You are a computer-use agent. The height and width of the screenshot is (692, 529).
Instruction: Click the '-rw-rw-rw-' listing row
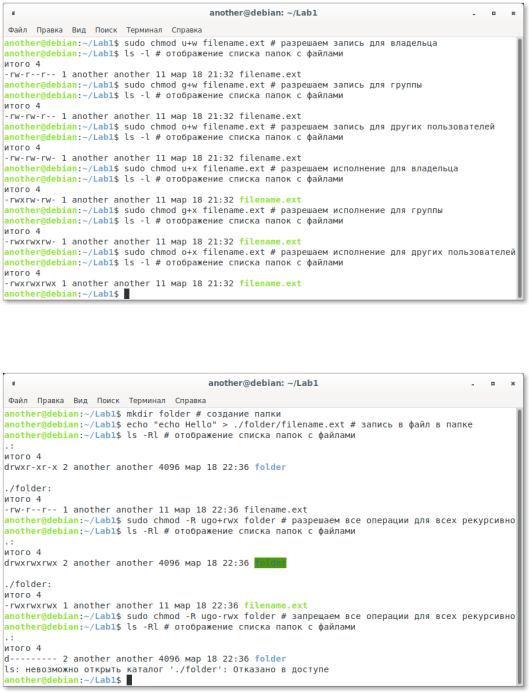coord(153,158)
